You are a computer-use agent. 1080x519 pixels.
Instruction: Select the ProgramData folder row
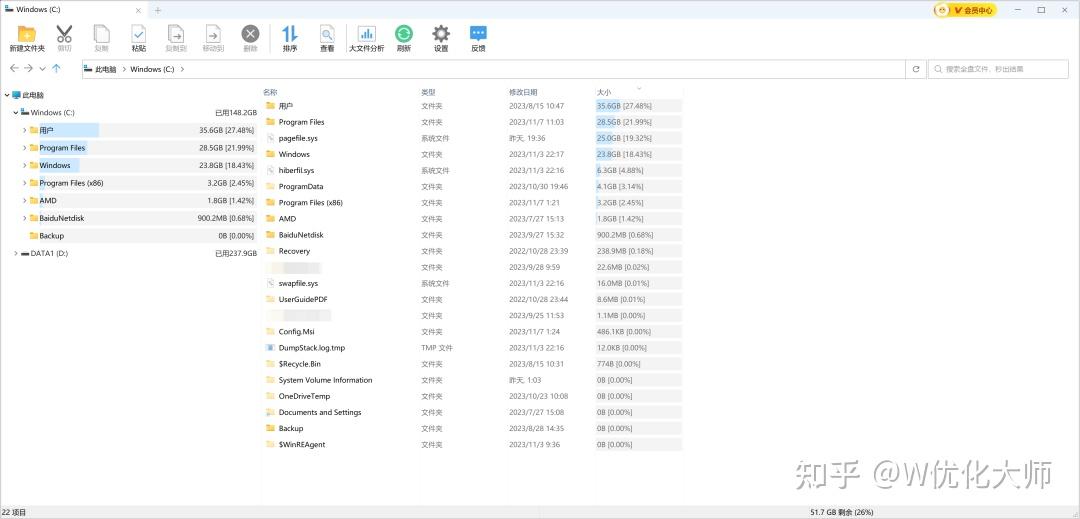[472, 187]
